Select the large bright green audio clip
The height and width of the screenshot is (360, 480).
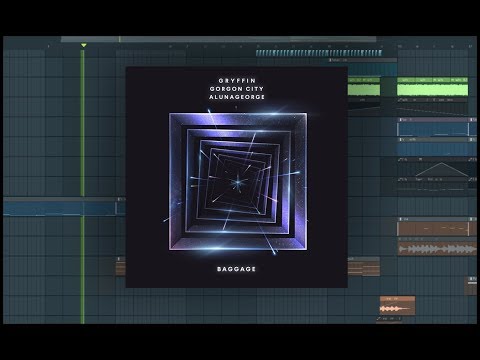pos(433,87)
